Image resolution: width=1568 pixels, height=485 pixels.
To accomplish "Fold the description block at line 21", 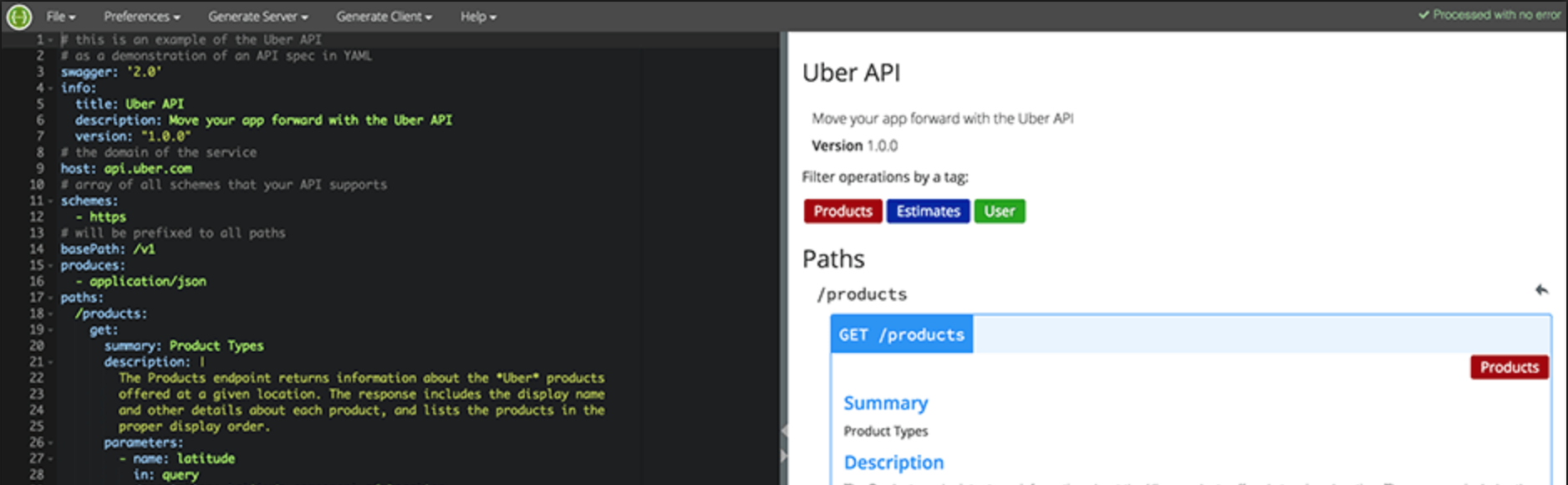I will [x=51, y=362].
